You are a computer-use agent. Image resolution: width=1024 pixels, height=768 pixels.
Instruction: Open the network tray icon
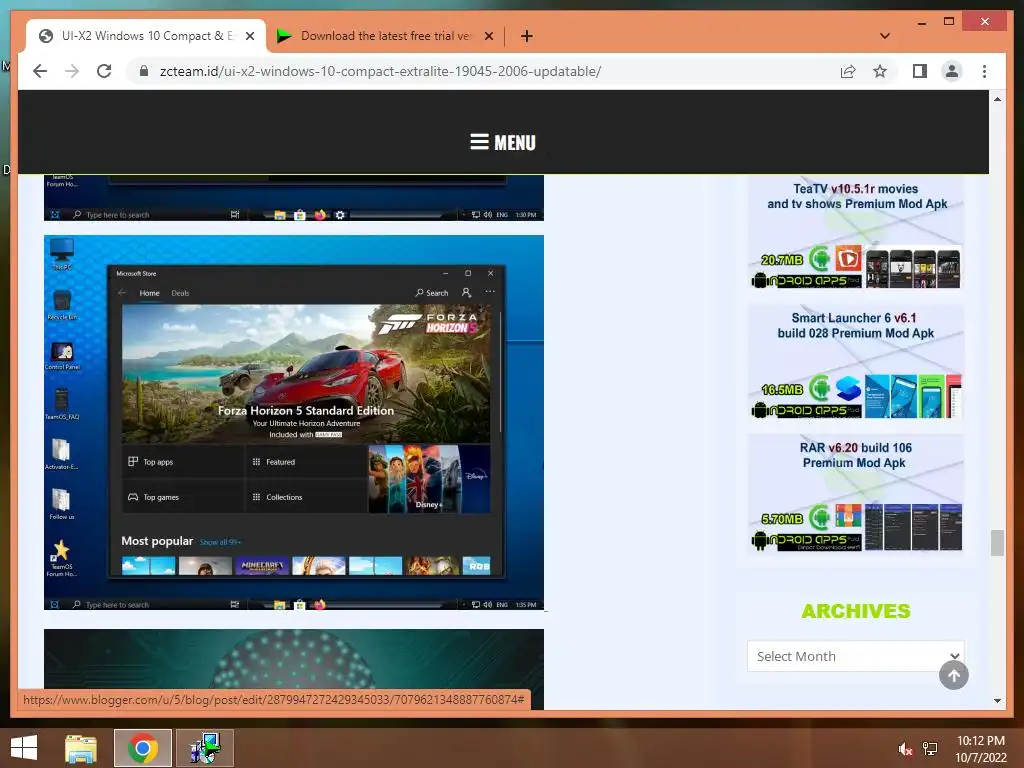[x=930, y=749]
